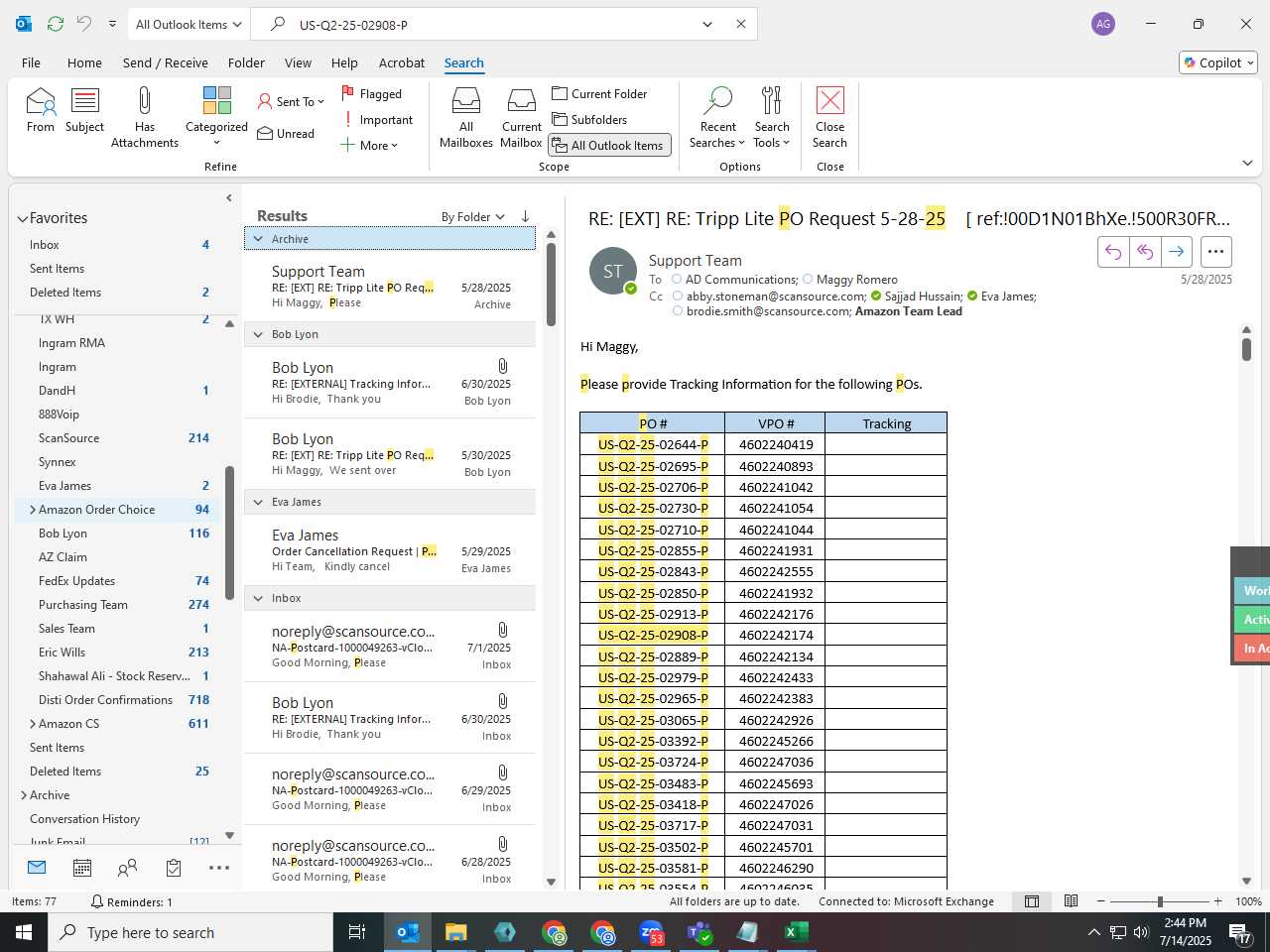Open Copilot in title bar

click(1218, 62)
